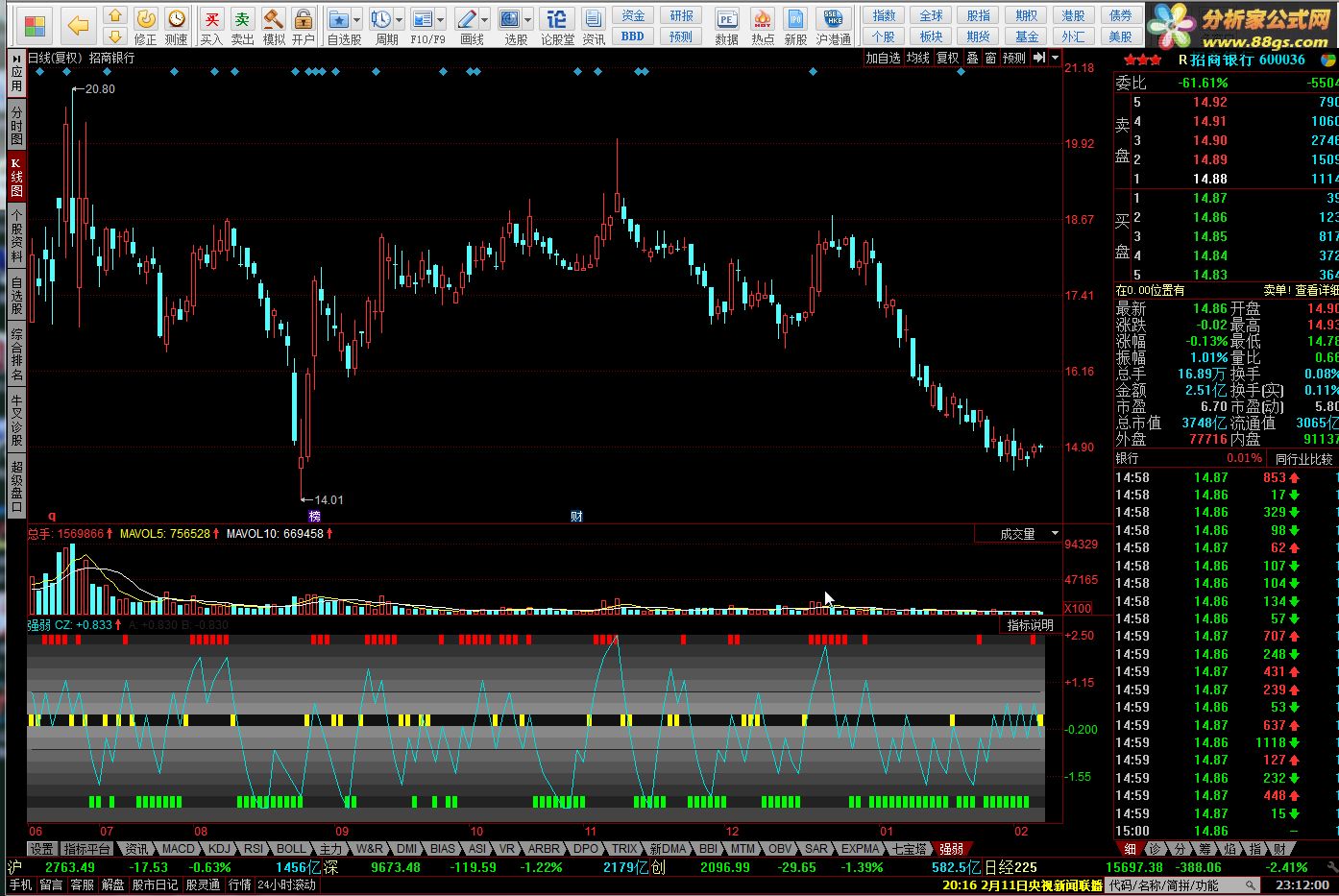
Task: Click the colorful icon beside 600036
Action: (1327, 60)
